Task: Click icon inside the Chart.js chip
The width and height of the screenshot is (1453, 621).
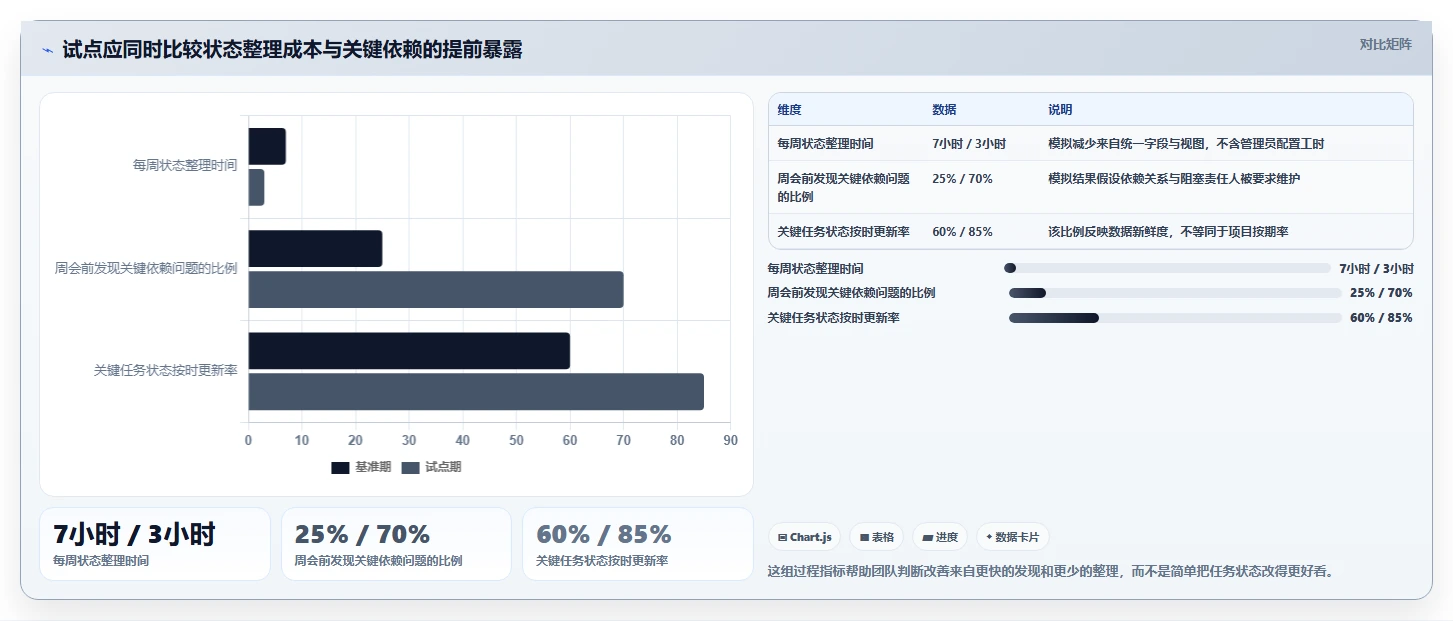Action: pos(782,537)
